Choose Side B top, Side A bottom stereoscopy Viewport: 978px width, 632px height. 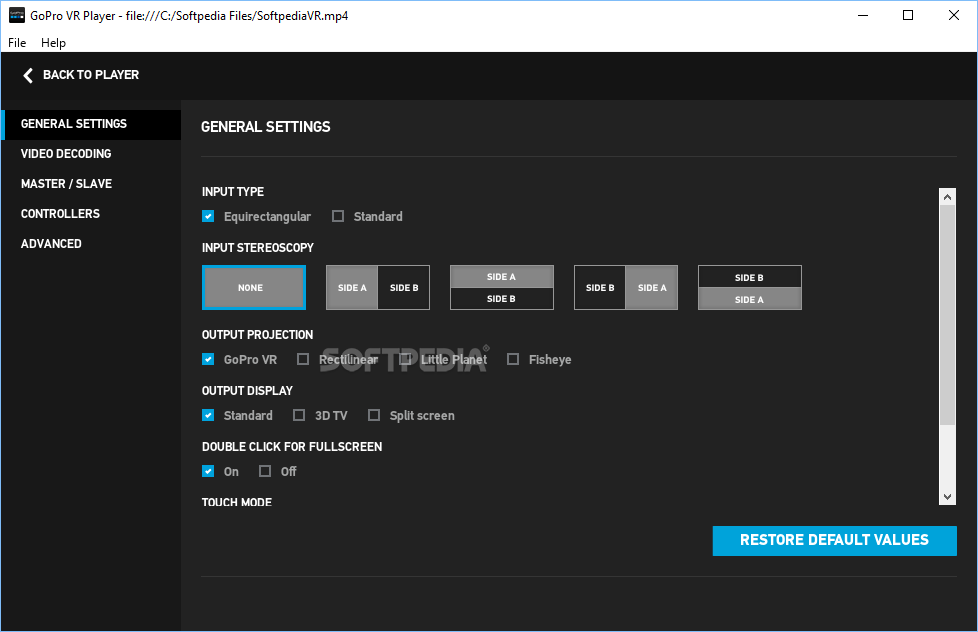point(750,288)
